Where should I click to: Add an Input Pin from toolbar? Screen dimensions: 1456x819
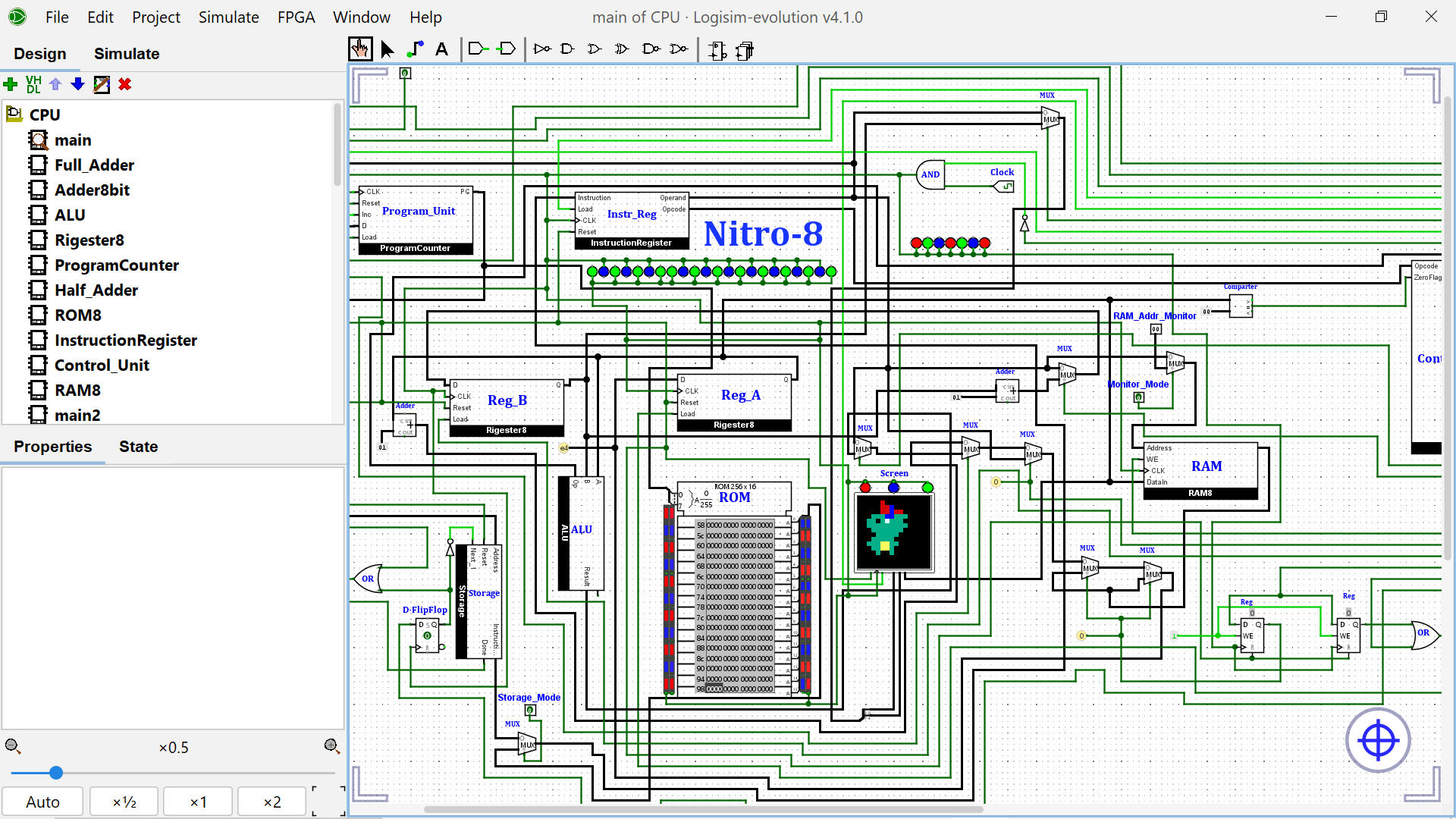(479, 50)
